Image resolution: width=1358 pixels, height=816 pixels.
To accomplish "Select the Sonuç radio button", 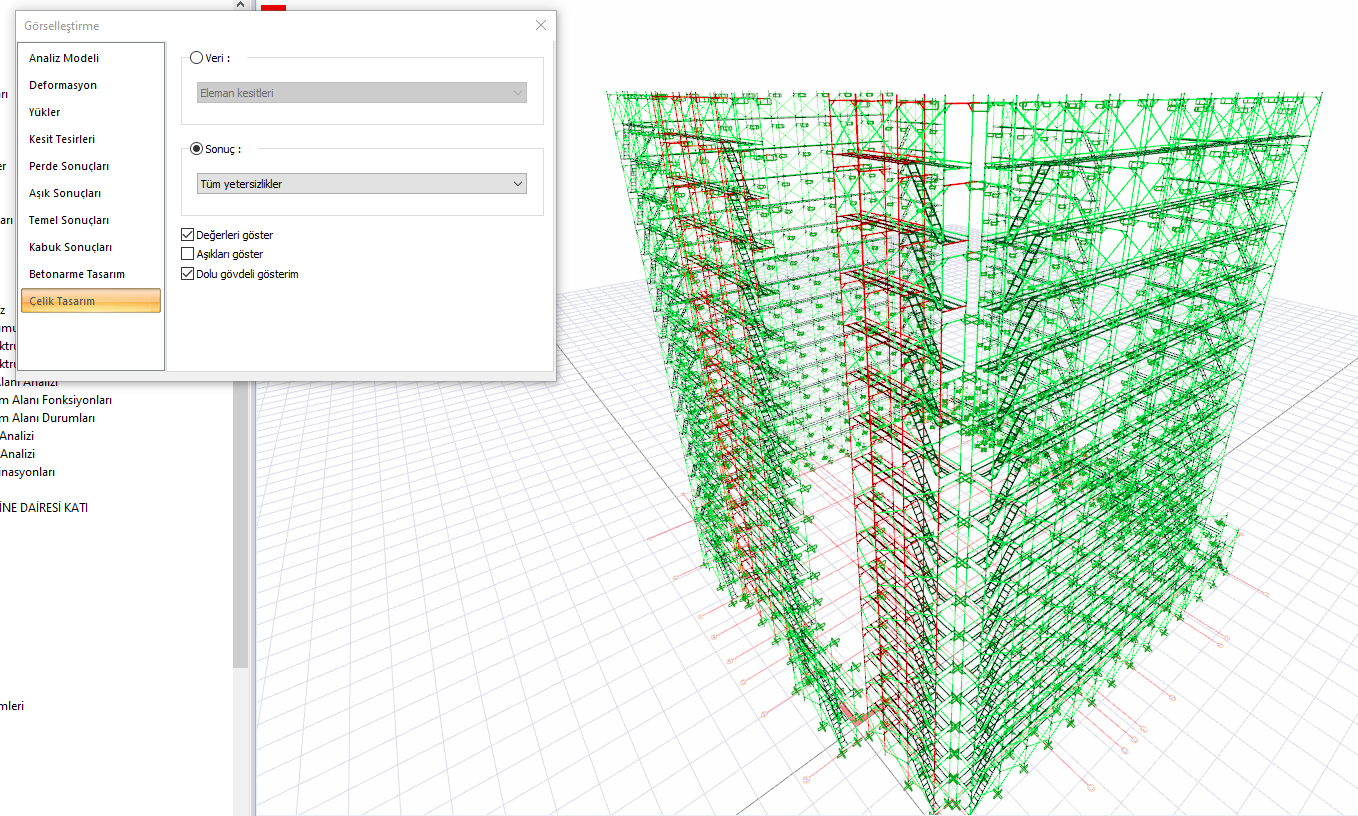I will coord(196,148).
